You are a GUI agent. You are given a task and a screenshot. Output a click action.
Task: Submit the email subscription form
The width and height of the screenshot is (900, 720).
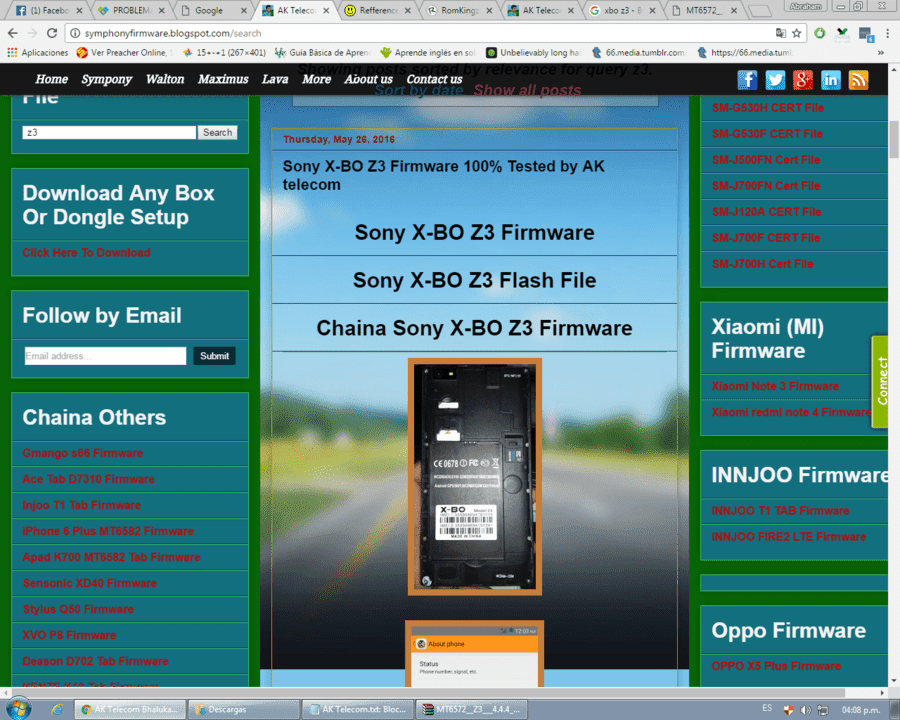pyautogui.click(x=214, y=356)
